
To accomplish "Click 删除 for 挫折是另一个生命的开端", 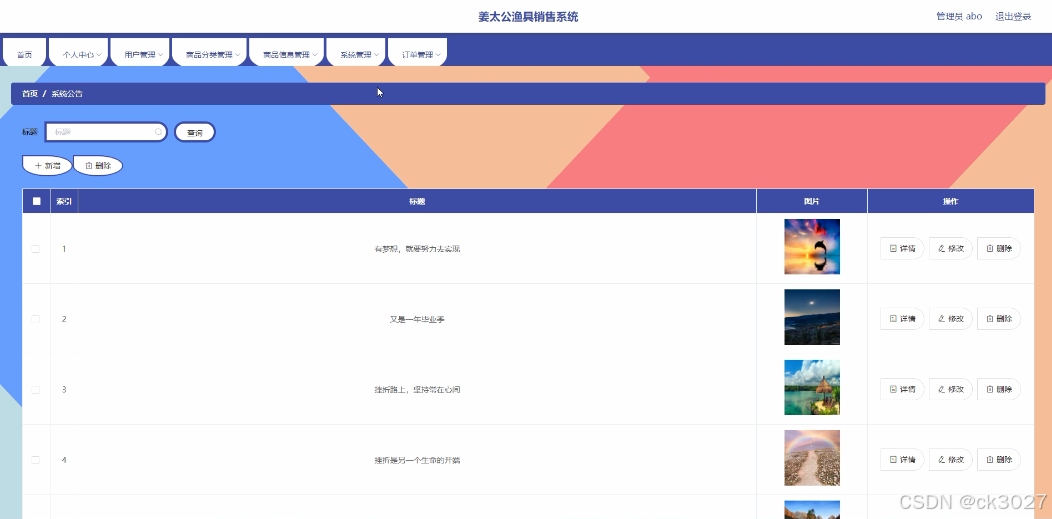I will [x=999, y=459].
